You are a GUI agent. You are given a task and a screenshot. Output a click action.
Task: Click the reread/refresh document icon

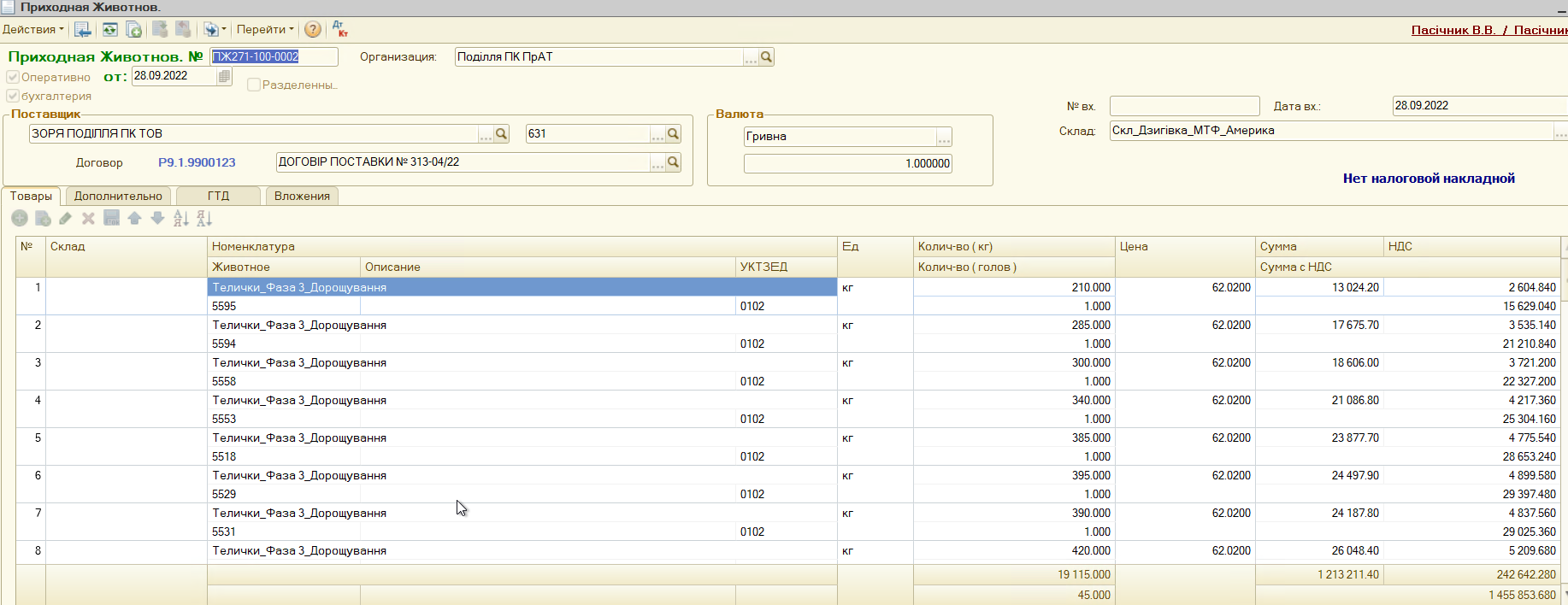click(110, 30)
